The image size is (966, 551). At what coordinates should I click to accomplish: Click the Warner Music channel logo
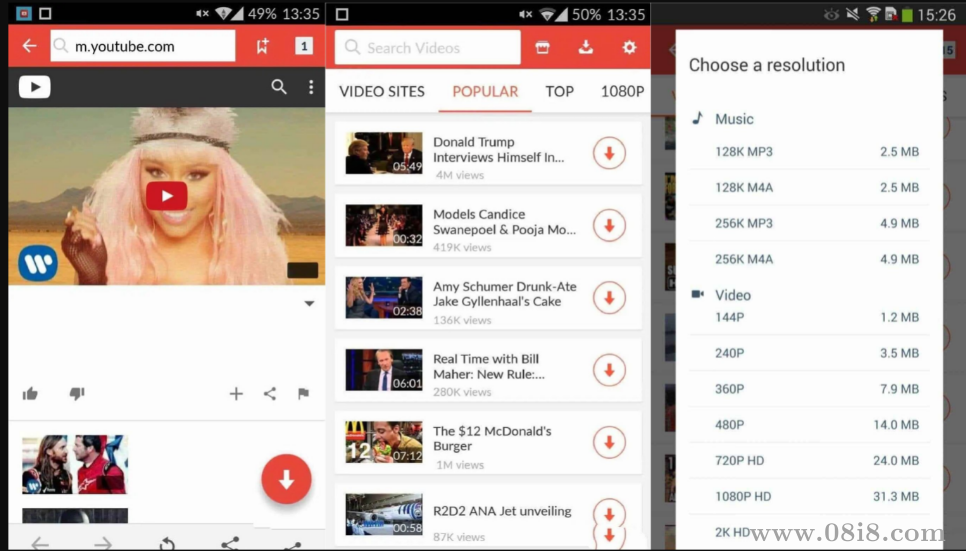point(38,263)
